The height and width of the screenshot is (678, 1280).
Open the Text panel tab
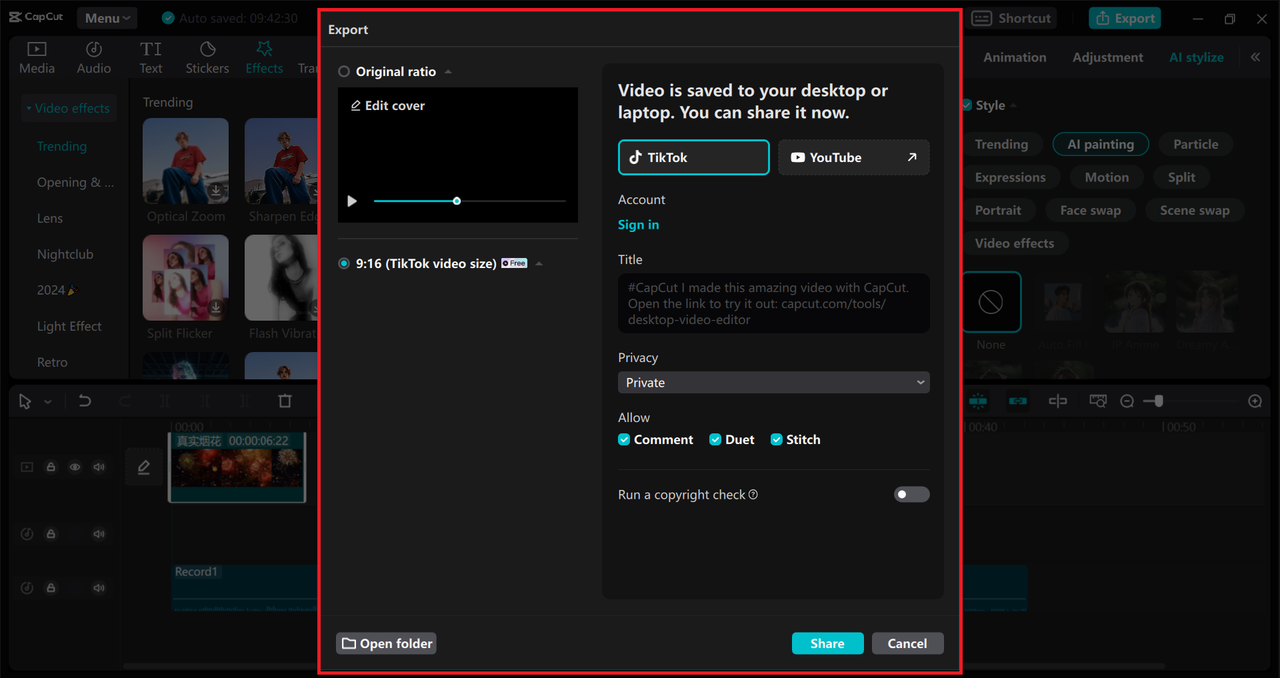click(x=151, y=57)
